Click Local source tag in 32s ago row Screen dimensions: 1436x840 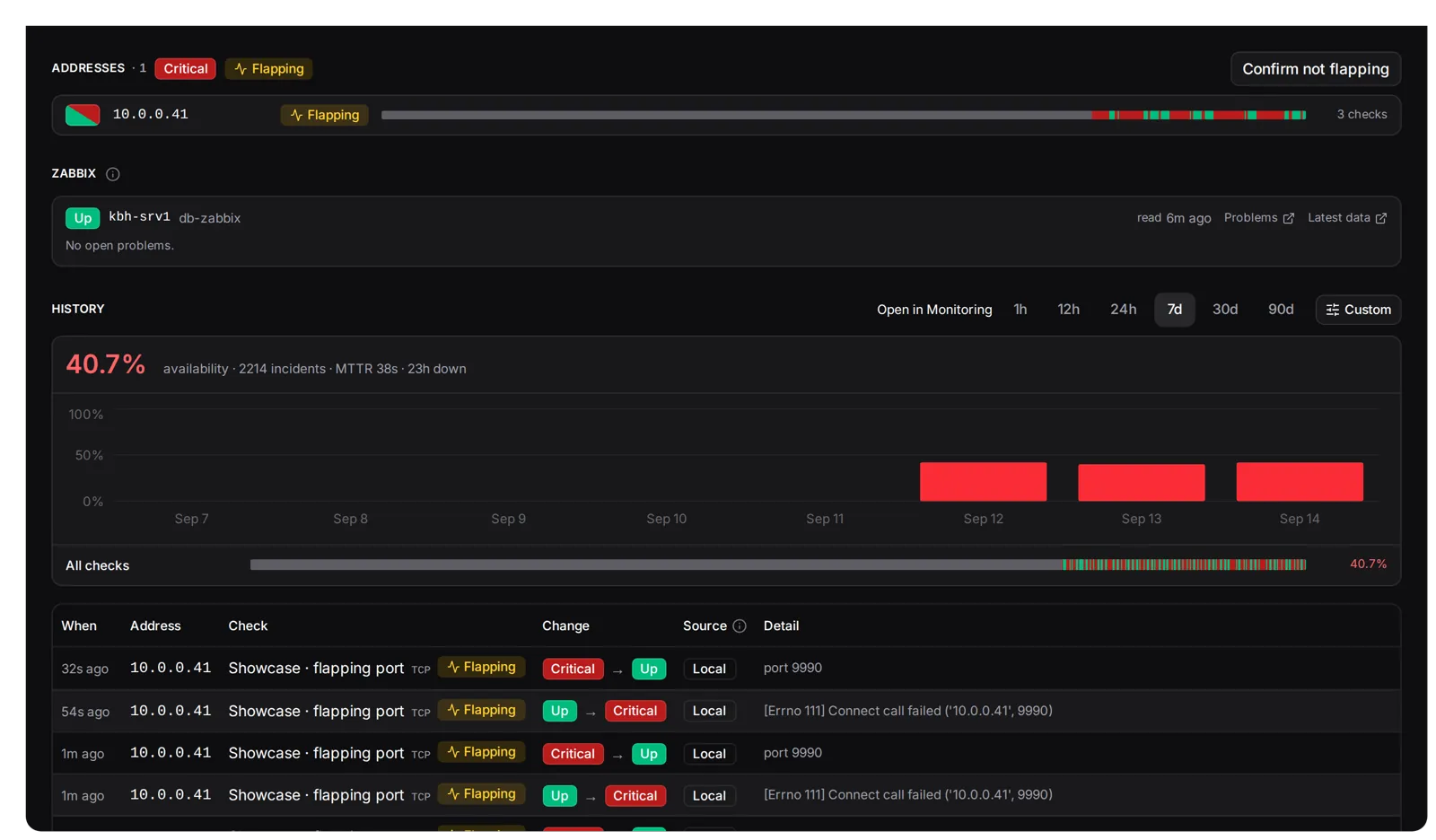[x=709, y=669]
